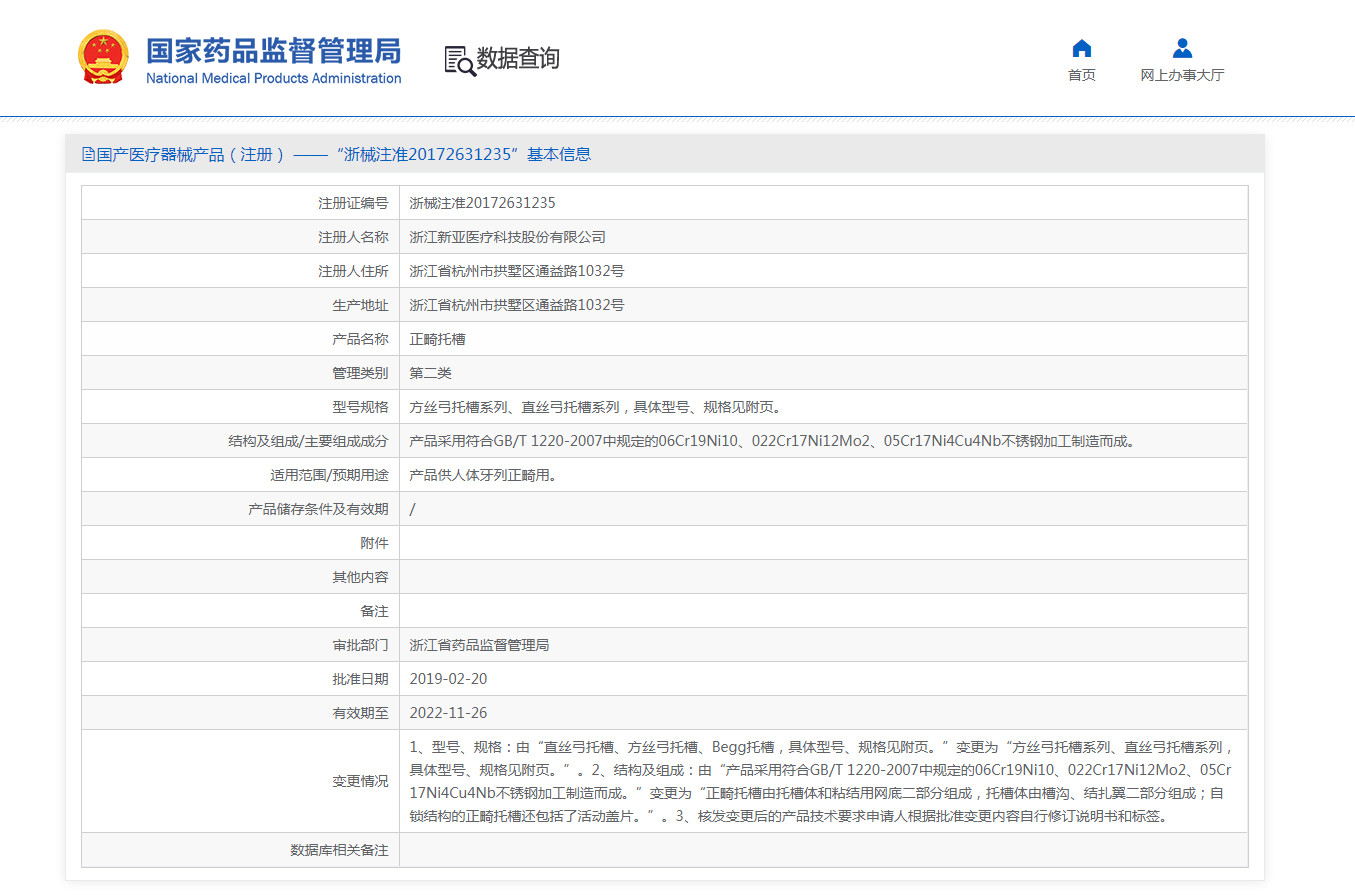Click the 附件 label
Viewport: 1355px width, 895px height.
[x=374, y=543]
